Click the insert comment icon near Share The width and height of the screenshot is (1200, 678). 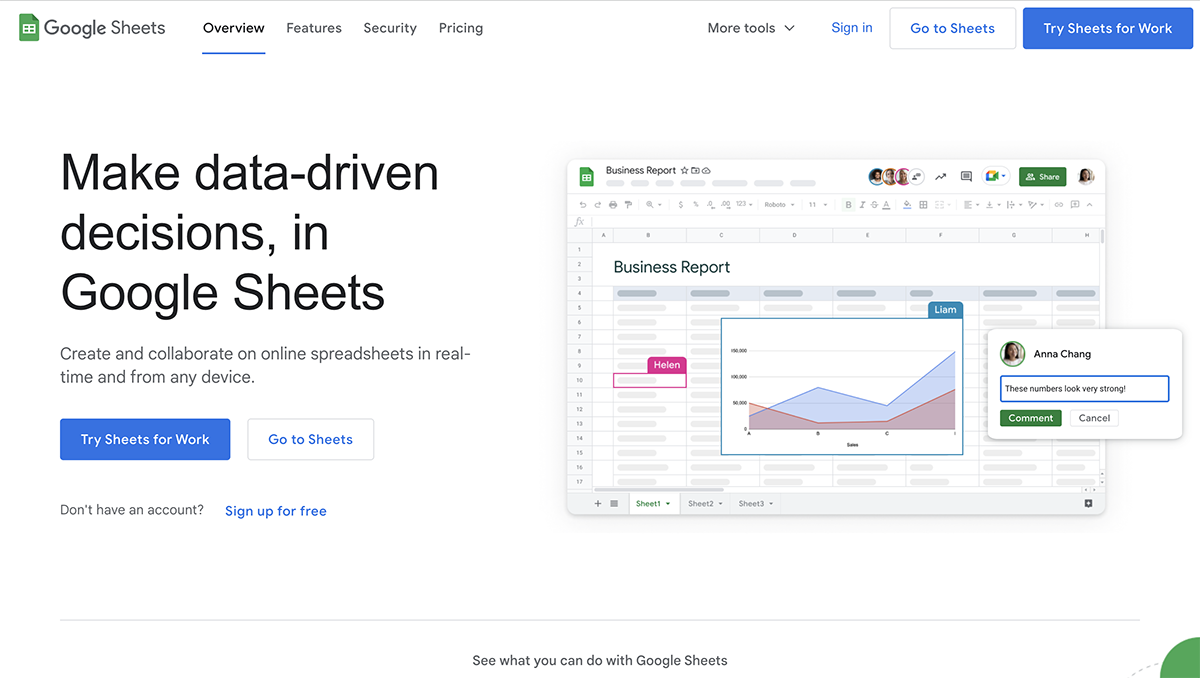[966, 176]
